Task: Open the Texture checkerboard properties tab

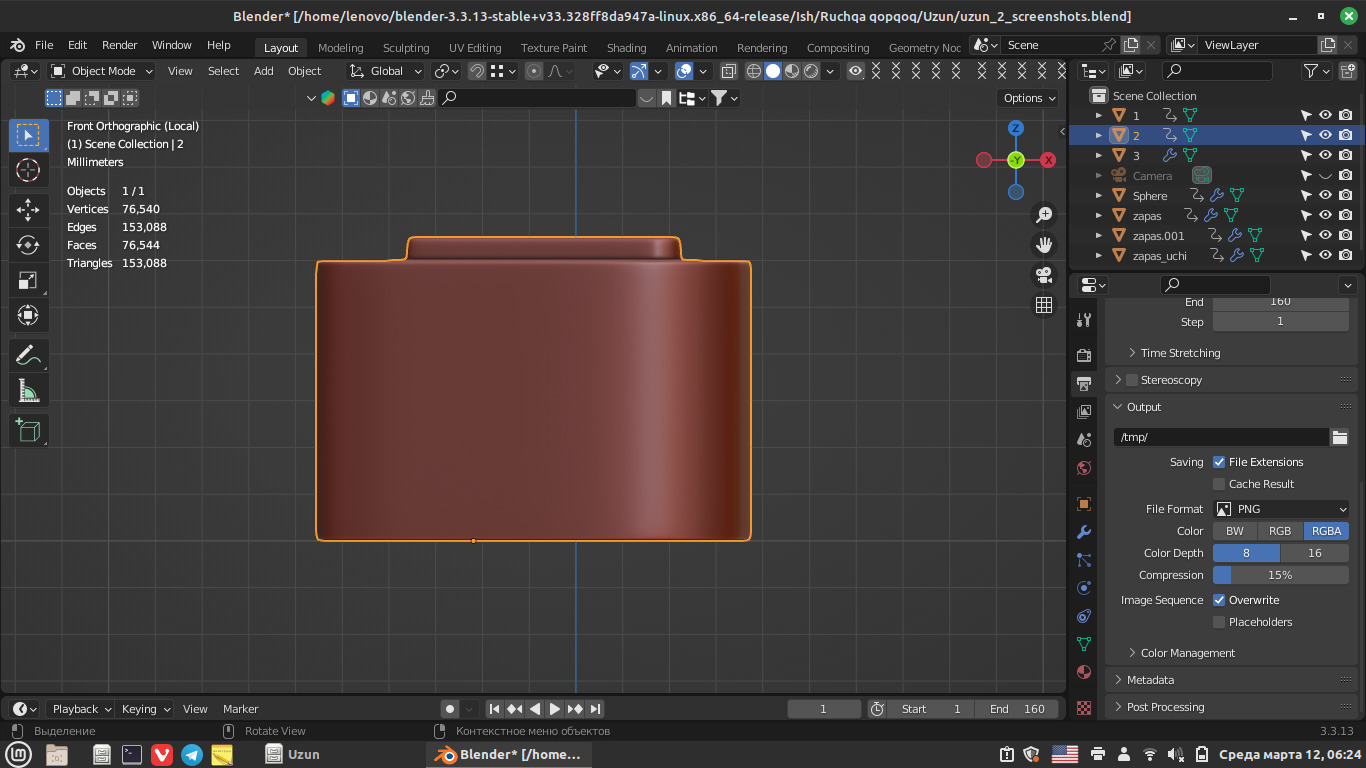Action: click(1084, 707)
